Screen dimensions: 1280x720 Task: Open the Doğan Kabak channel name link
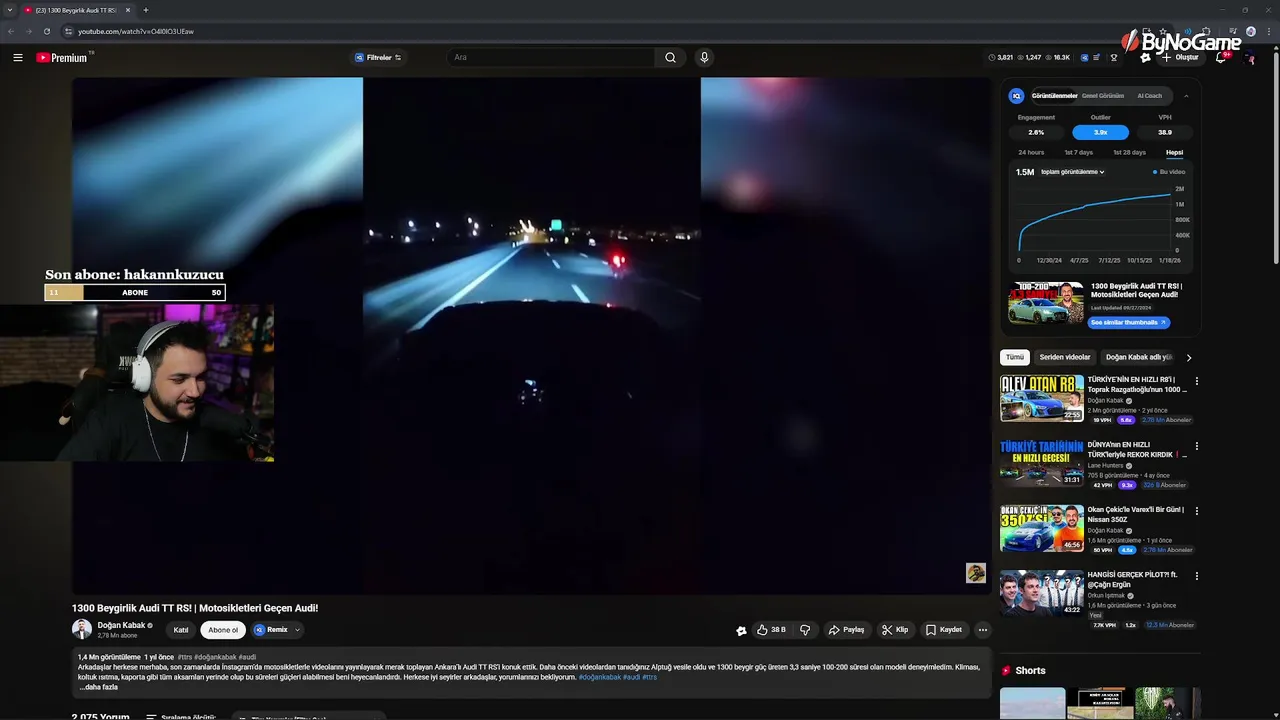coord(121,625)
